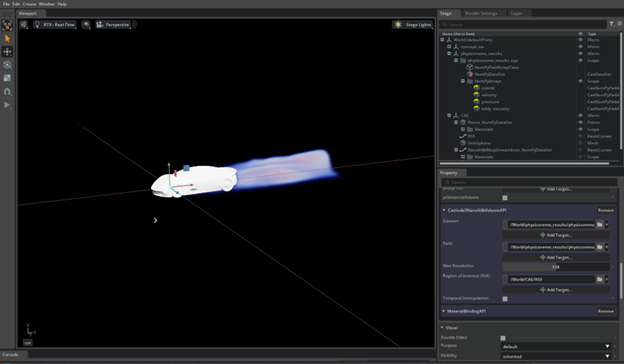Remove the Dataset target with red x
624x364 pixels.
click(606, 224)
